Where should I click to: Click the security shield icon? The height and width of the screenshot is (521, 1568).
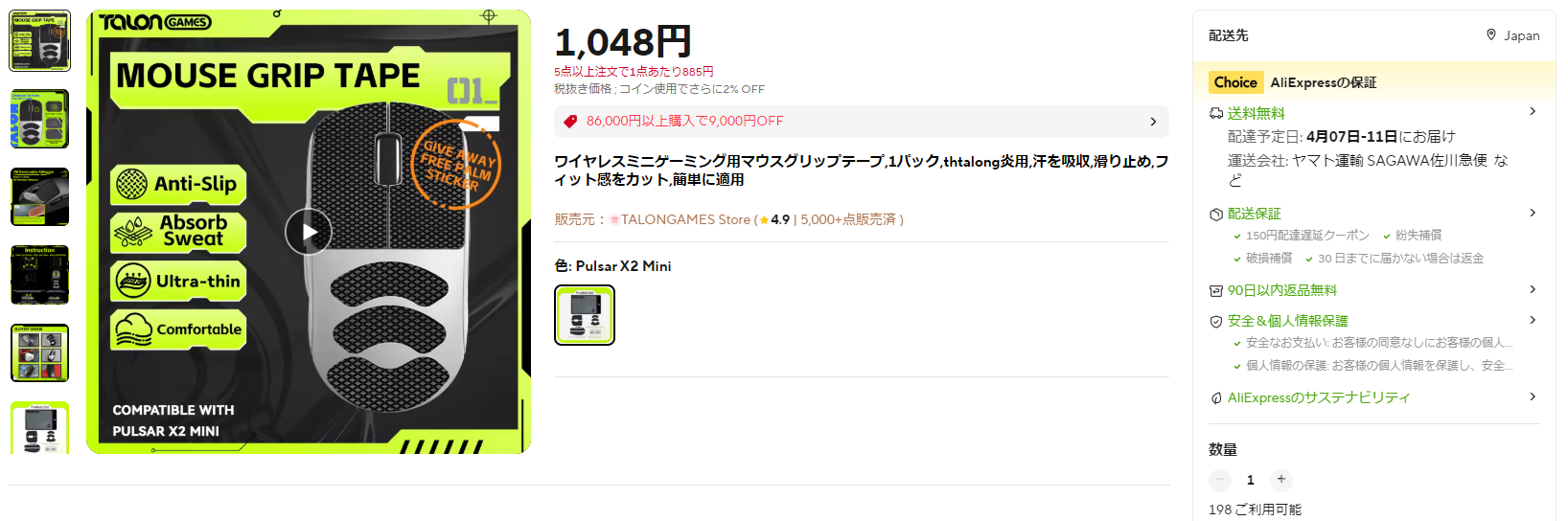(x=1216, y=321)
